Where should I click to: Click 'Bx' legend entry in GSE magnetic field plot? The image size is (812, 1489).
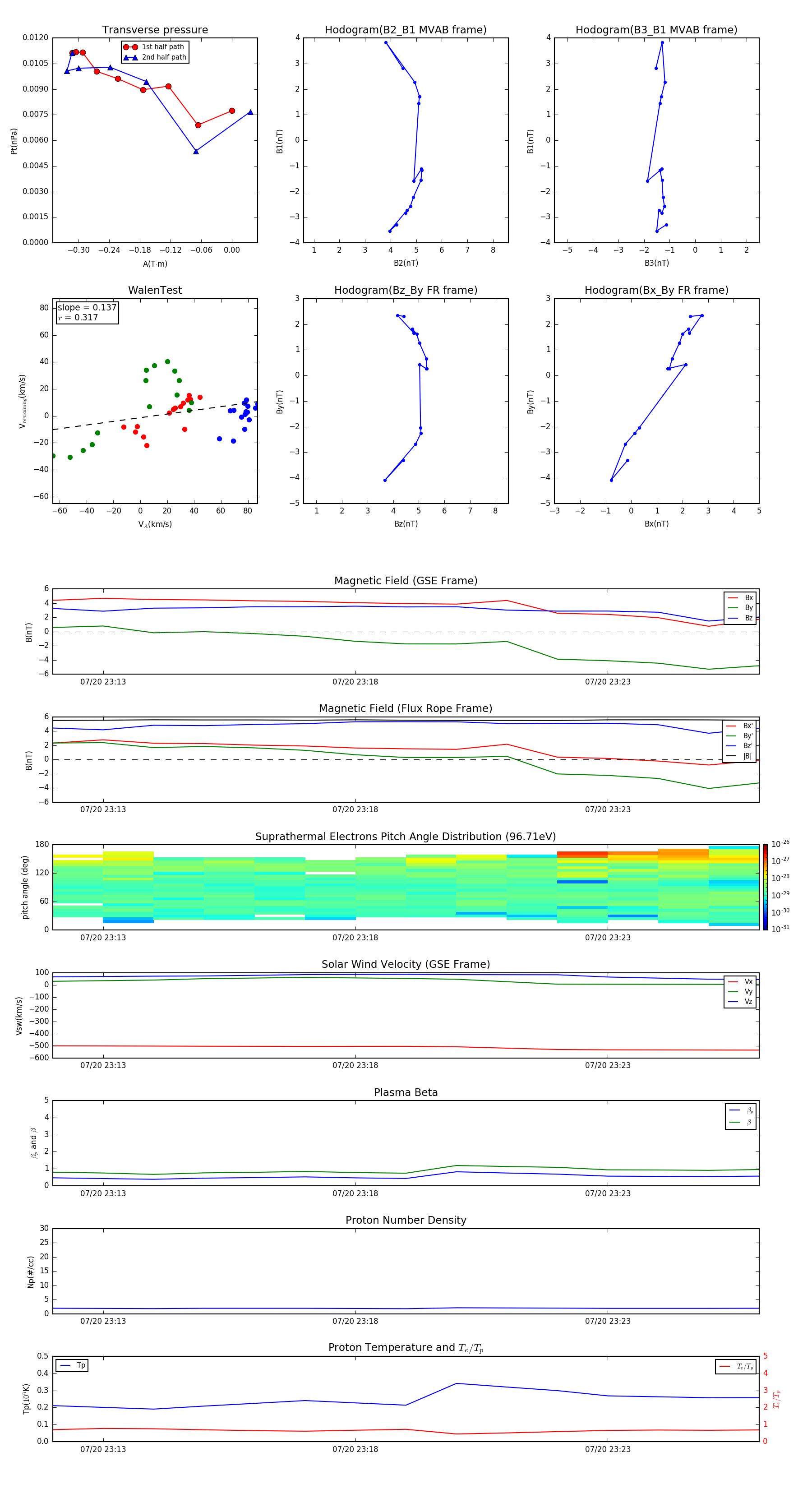point(740,598)
